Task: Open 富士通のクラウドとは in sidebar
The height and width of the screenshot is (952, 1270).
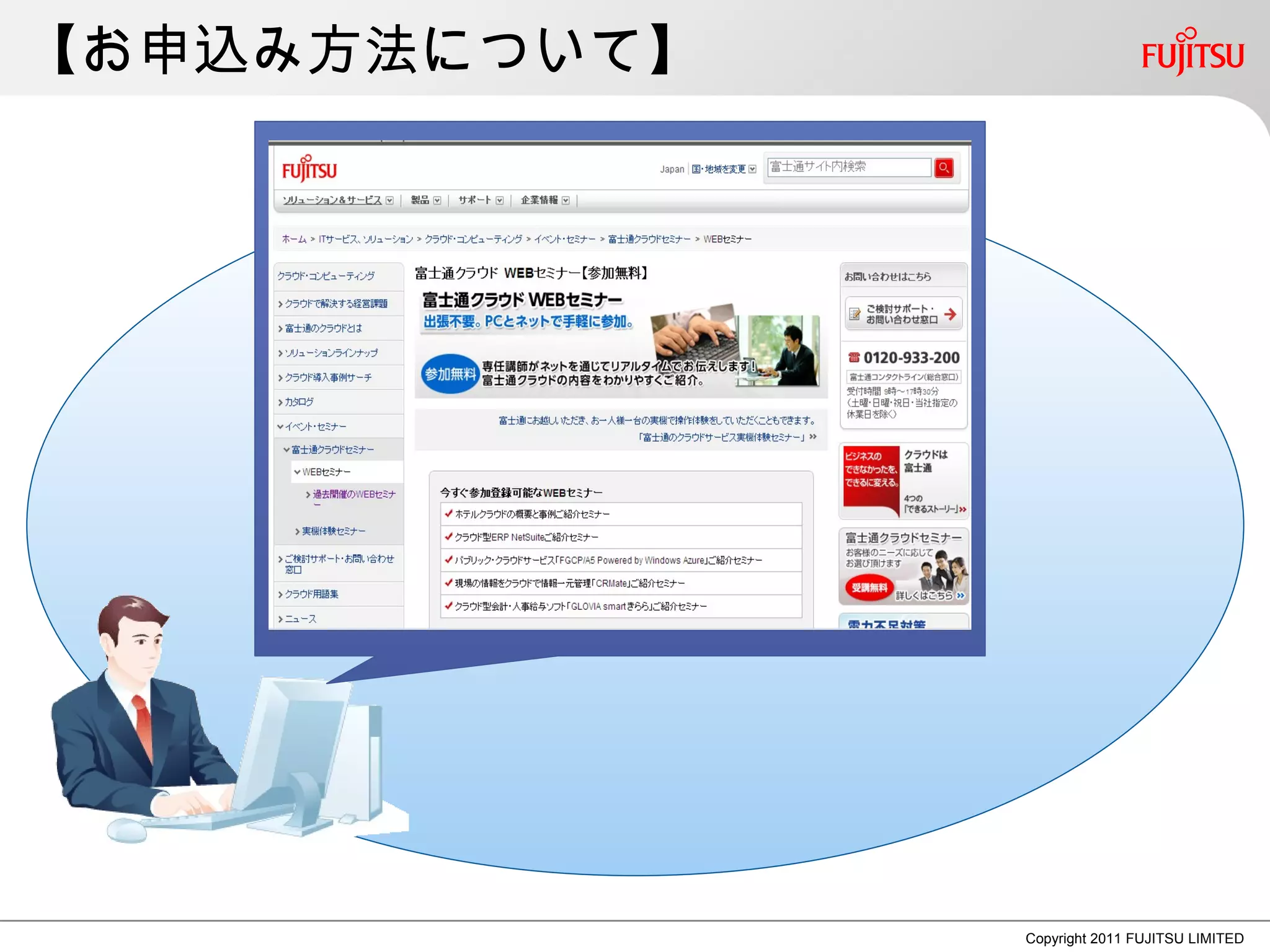Action: 324,328
